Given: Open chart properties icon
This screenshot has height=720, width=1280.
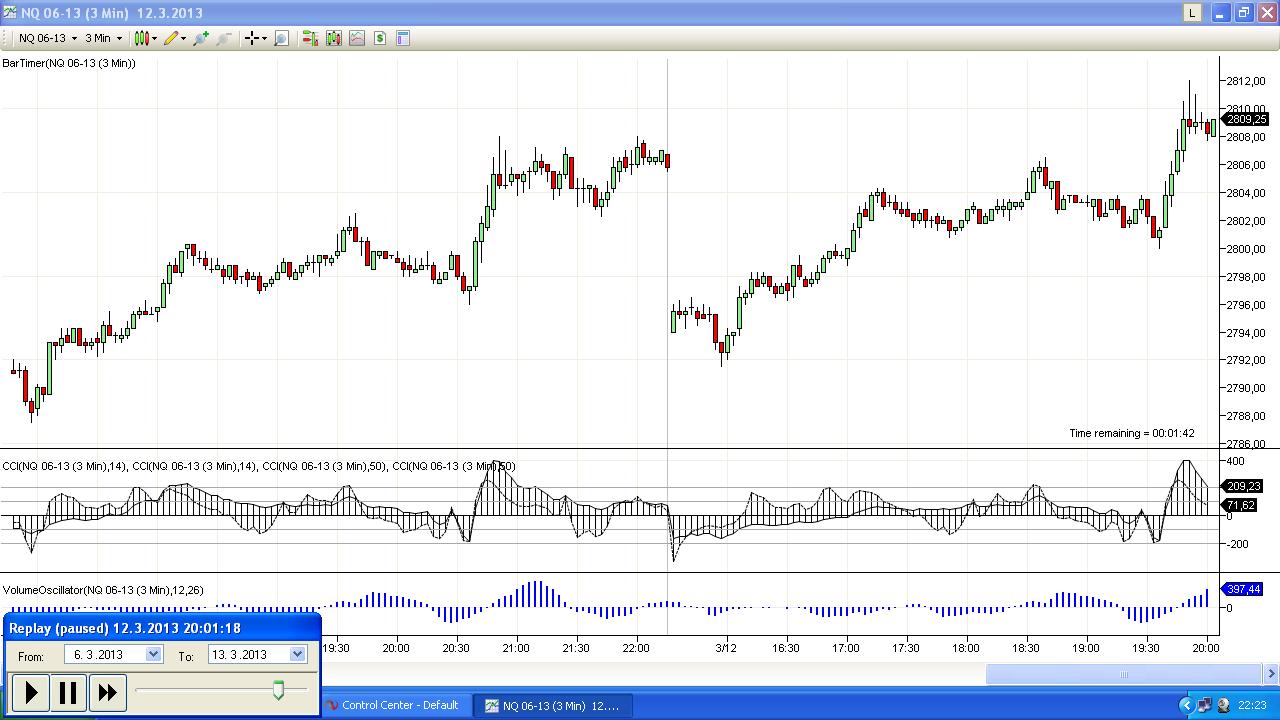Looking at the screenshot, I should click(x=403, y=38).
